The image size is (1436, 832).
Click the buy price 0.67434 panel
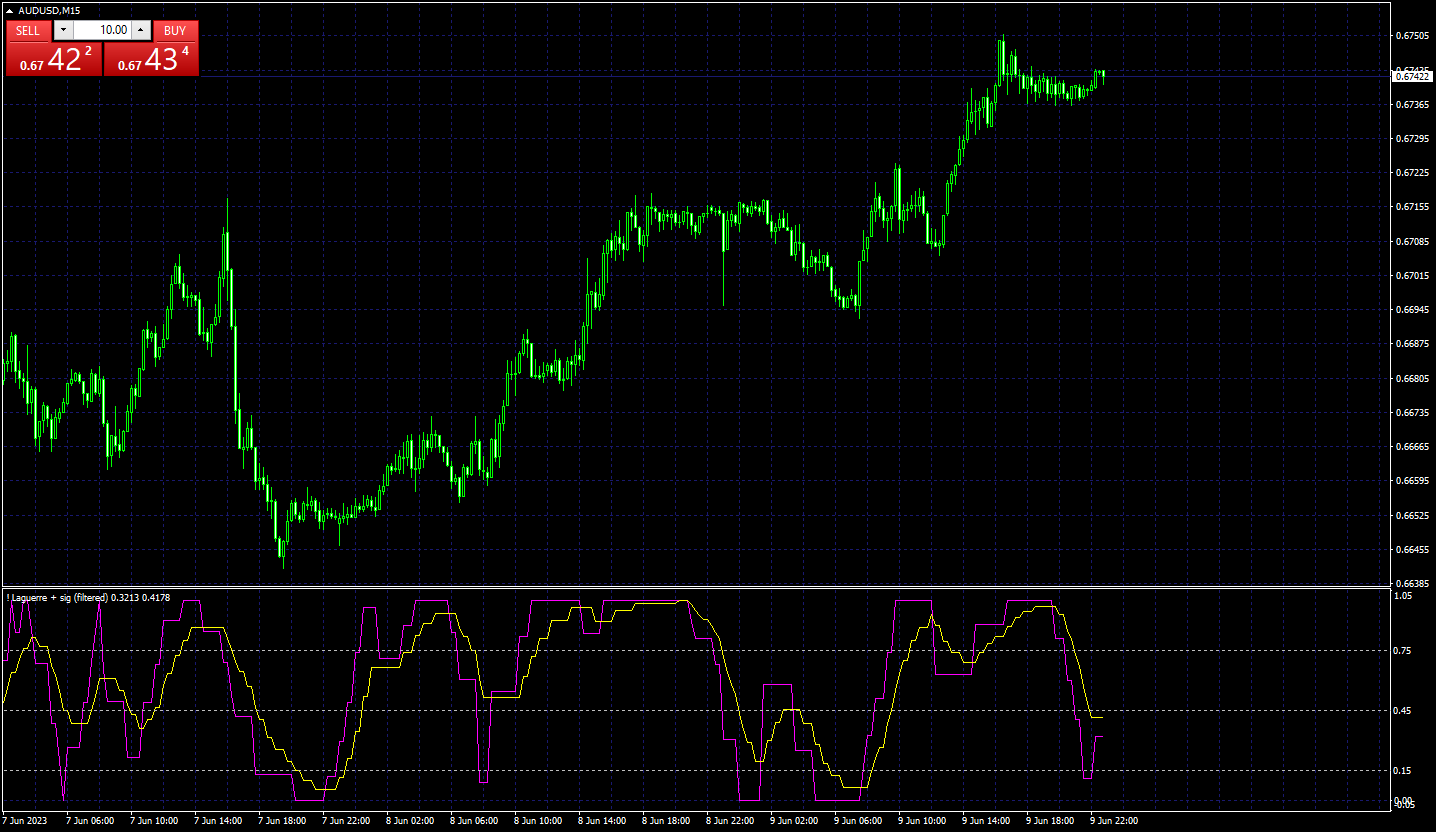click(151, 59)
